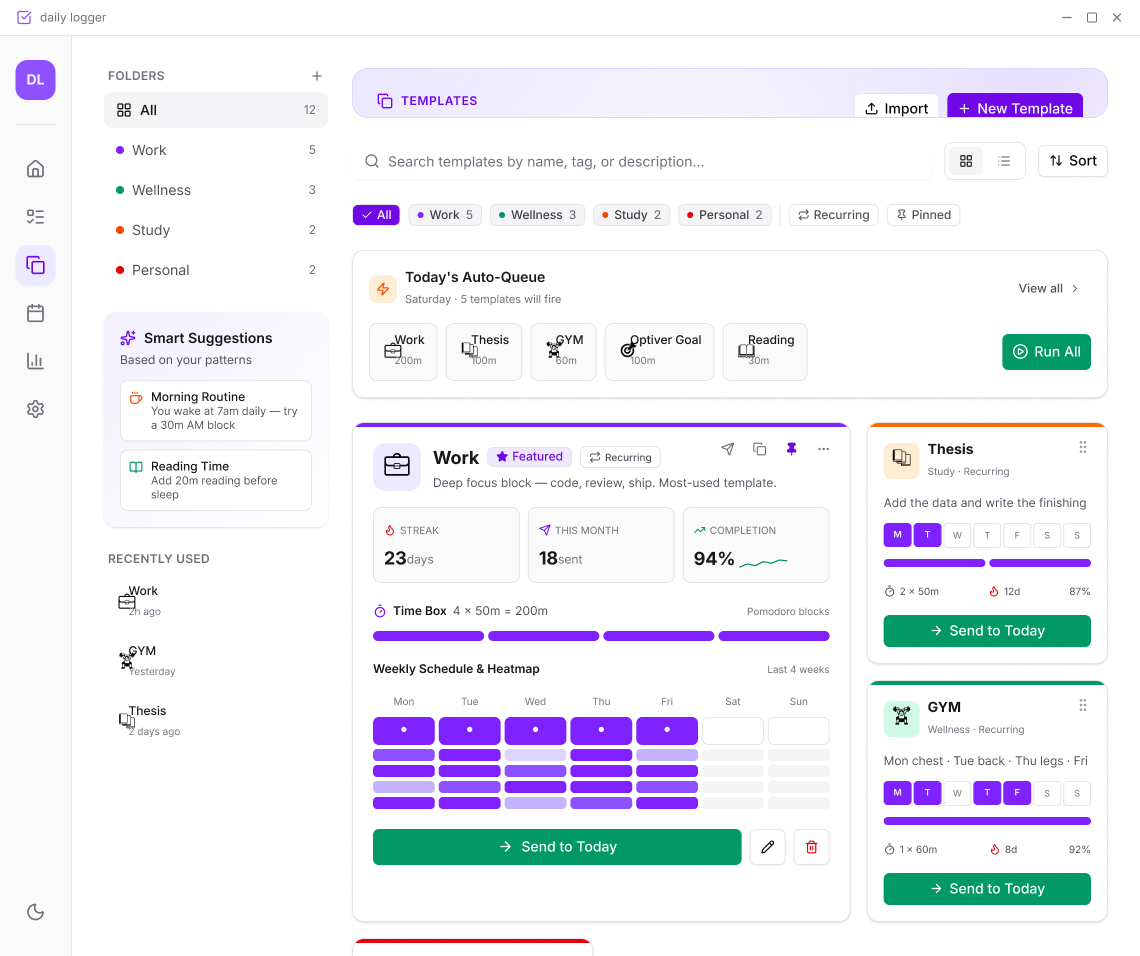Click the Featured badge on Work
This screenshot has height=956, width=1140.
(529, 457)
